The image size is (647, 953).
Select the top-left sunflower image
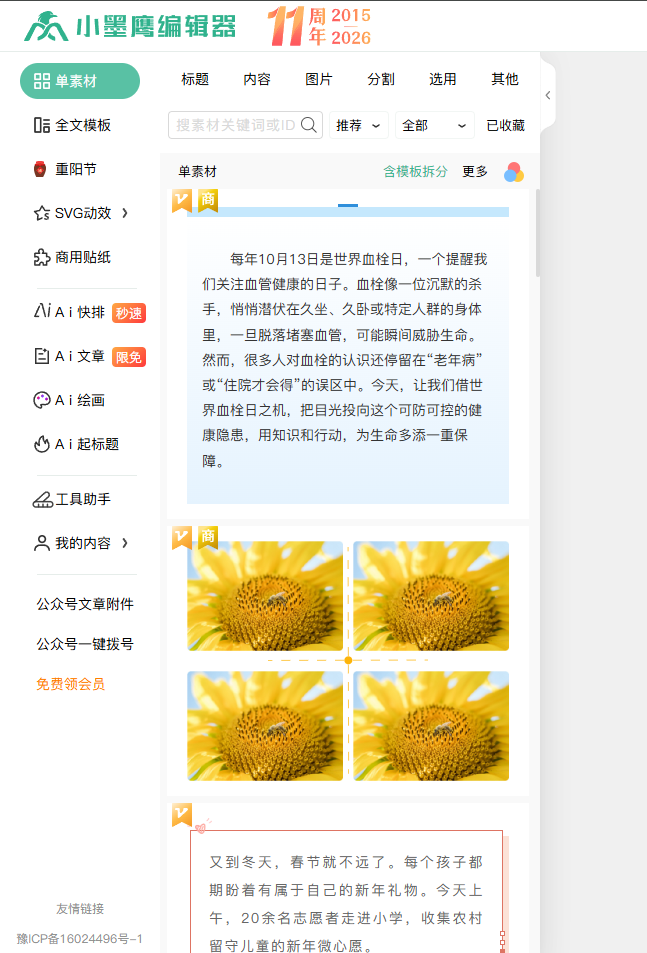[x=265, y=596]
